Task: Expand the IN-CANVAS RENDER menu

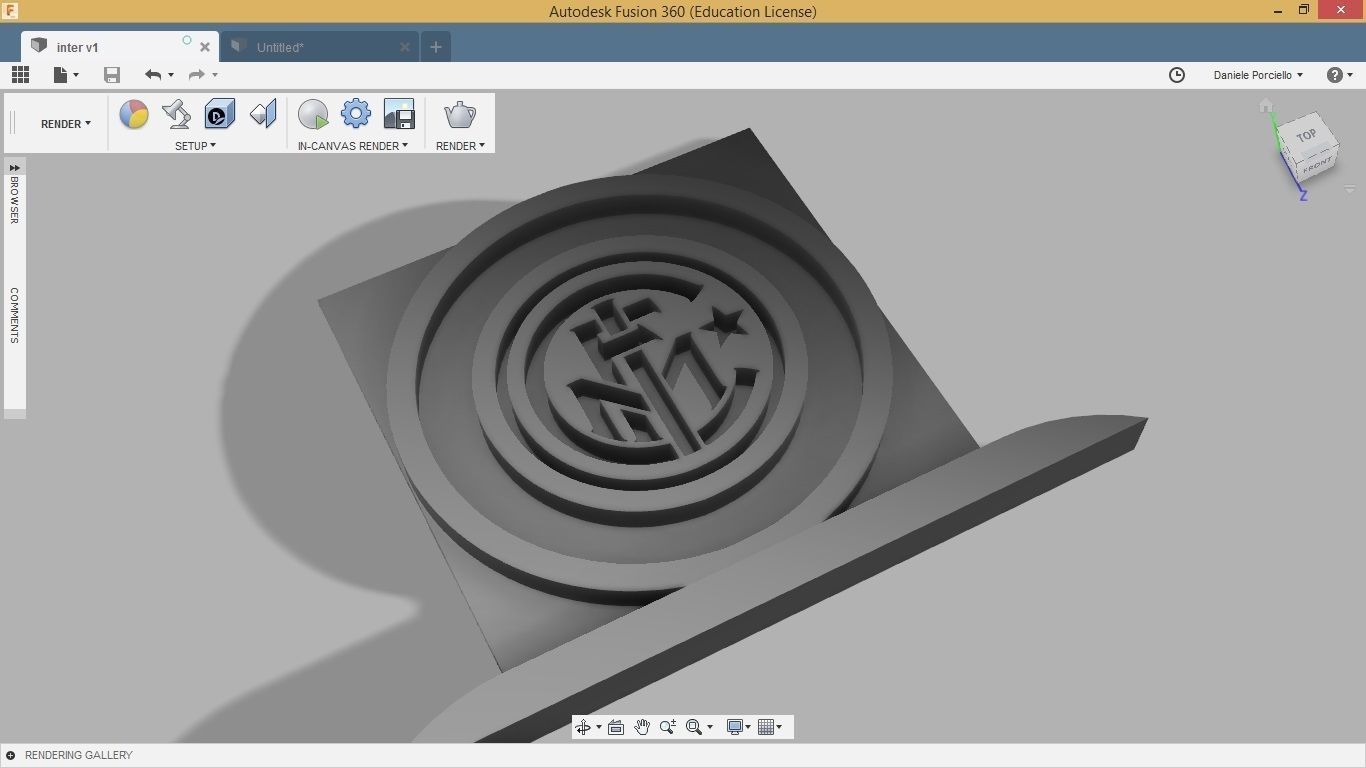Action: (353, 146)
